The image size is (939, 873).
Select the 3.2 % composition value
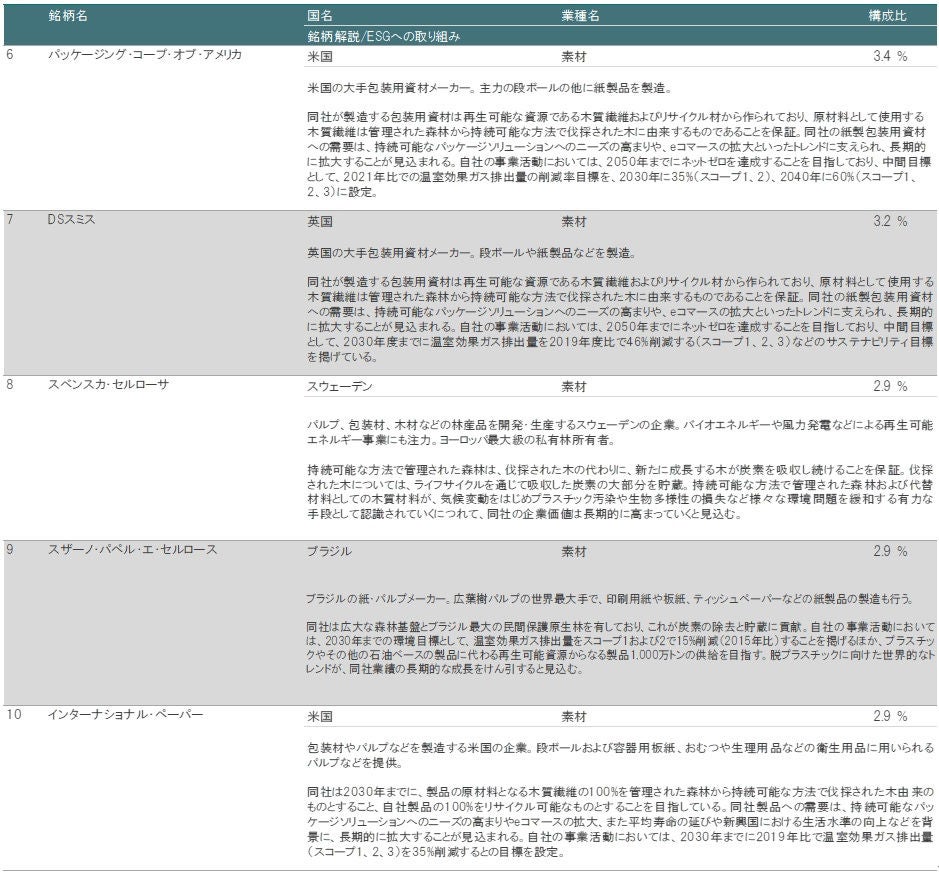tap(889, 221)
